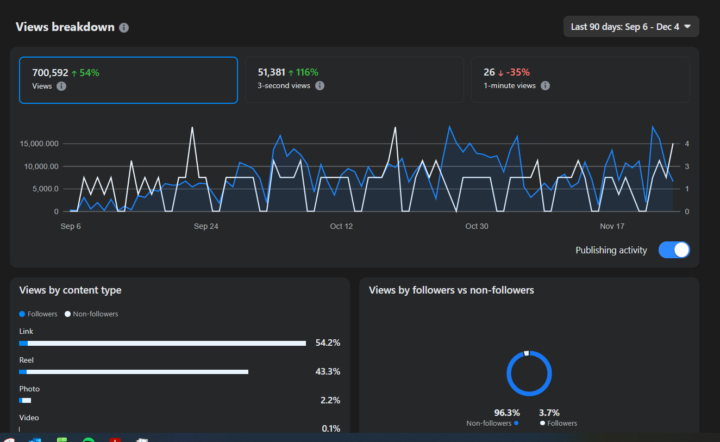The height and width of the screenshot is (442, 720).
Task: Click the 10,000.00 y-axis label
Action: tap(41, 166)
